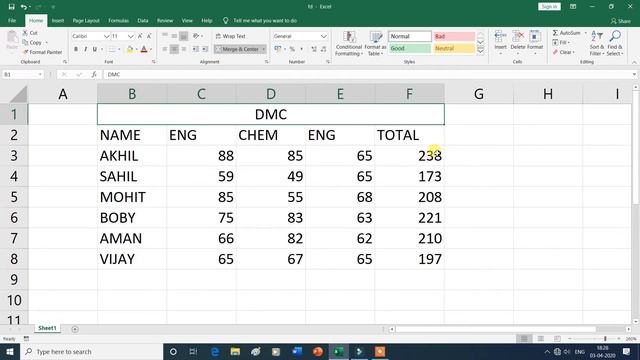Switch to the Review tab
Viewport: 640px width, 360px height.
pos(165,20)
